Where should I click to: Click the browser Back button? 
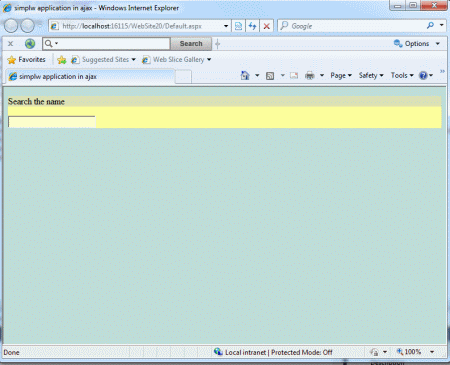tap(11, 26)
